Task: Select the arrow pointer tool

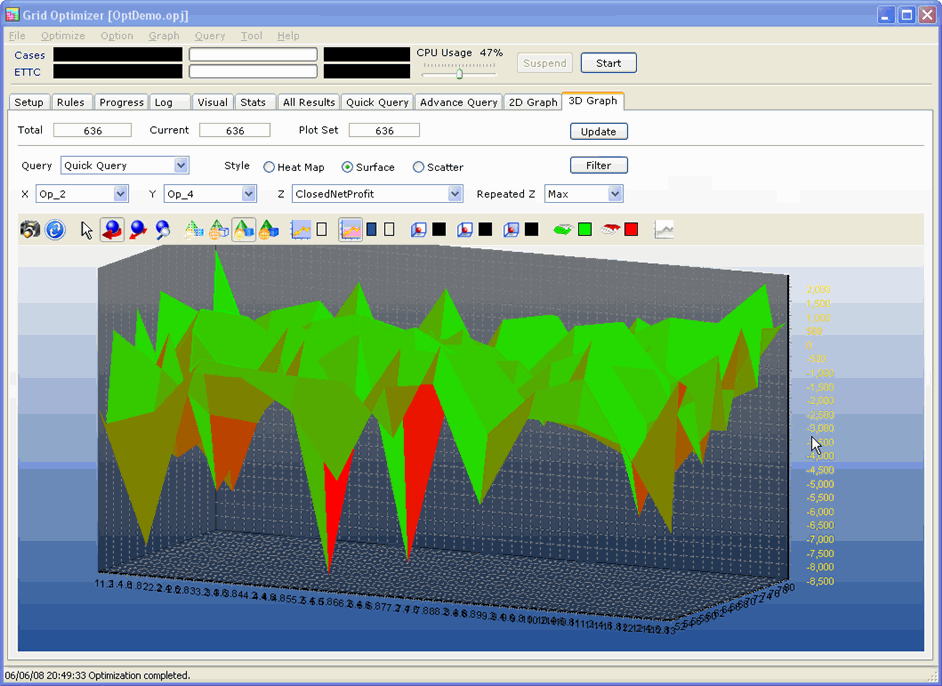Action: click(87, 230)
